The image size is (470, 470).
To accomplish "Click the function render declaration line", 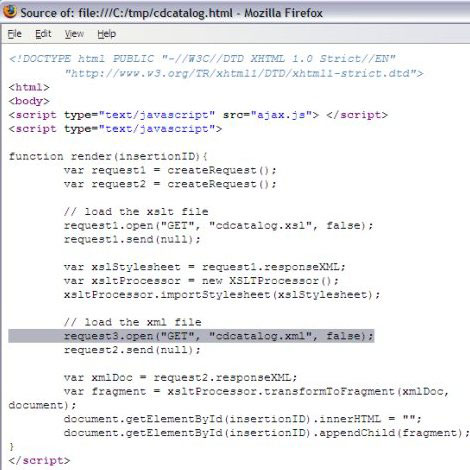I will (x=108, y=156).
